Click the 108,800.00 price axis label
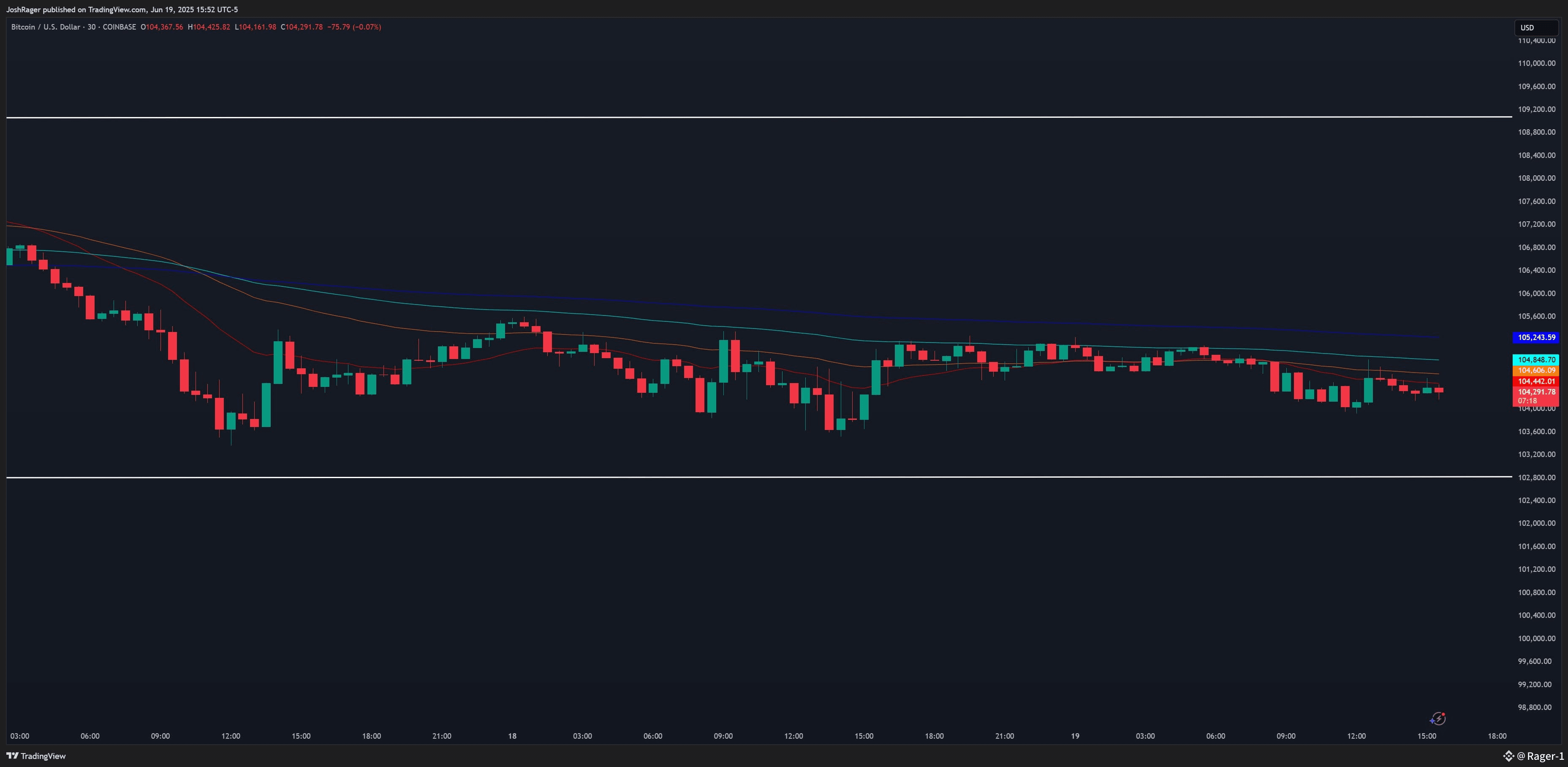 point(1536,132)
